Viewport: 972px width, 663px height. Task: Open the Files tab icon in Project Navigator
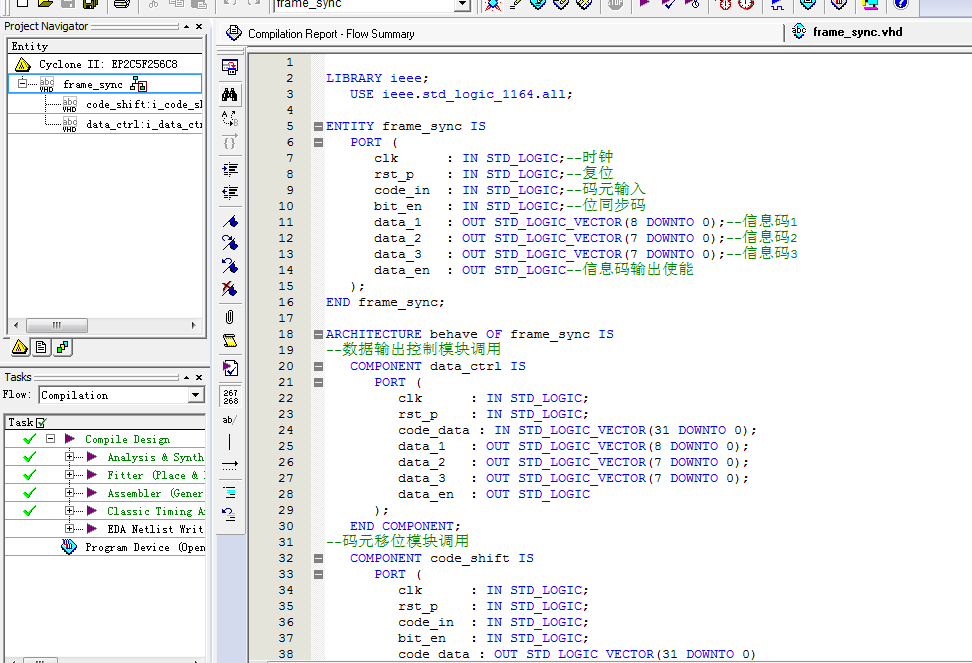[x=41, y=348]
